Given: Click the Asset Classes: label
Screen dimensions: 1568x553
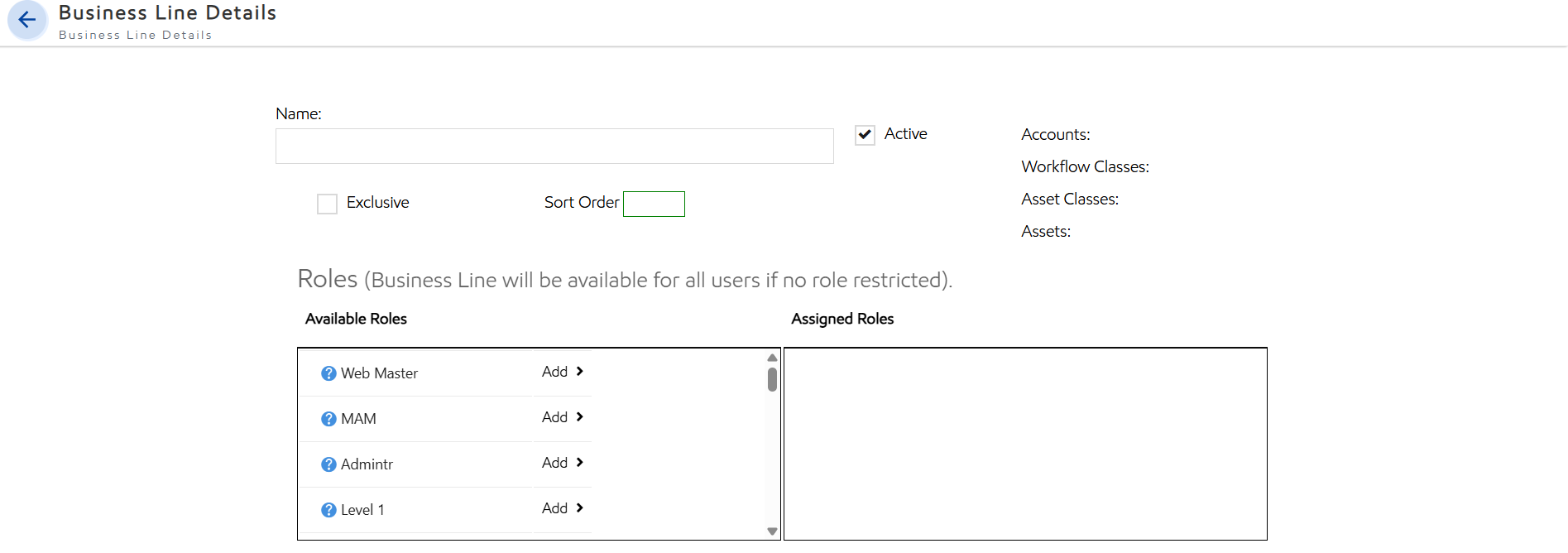Looking at the screenshot, I should pos(1070,199).
